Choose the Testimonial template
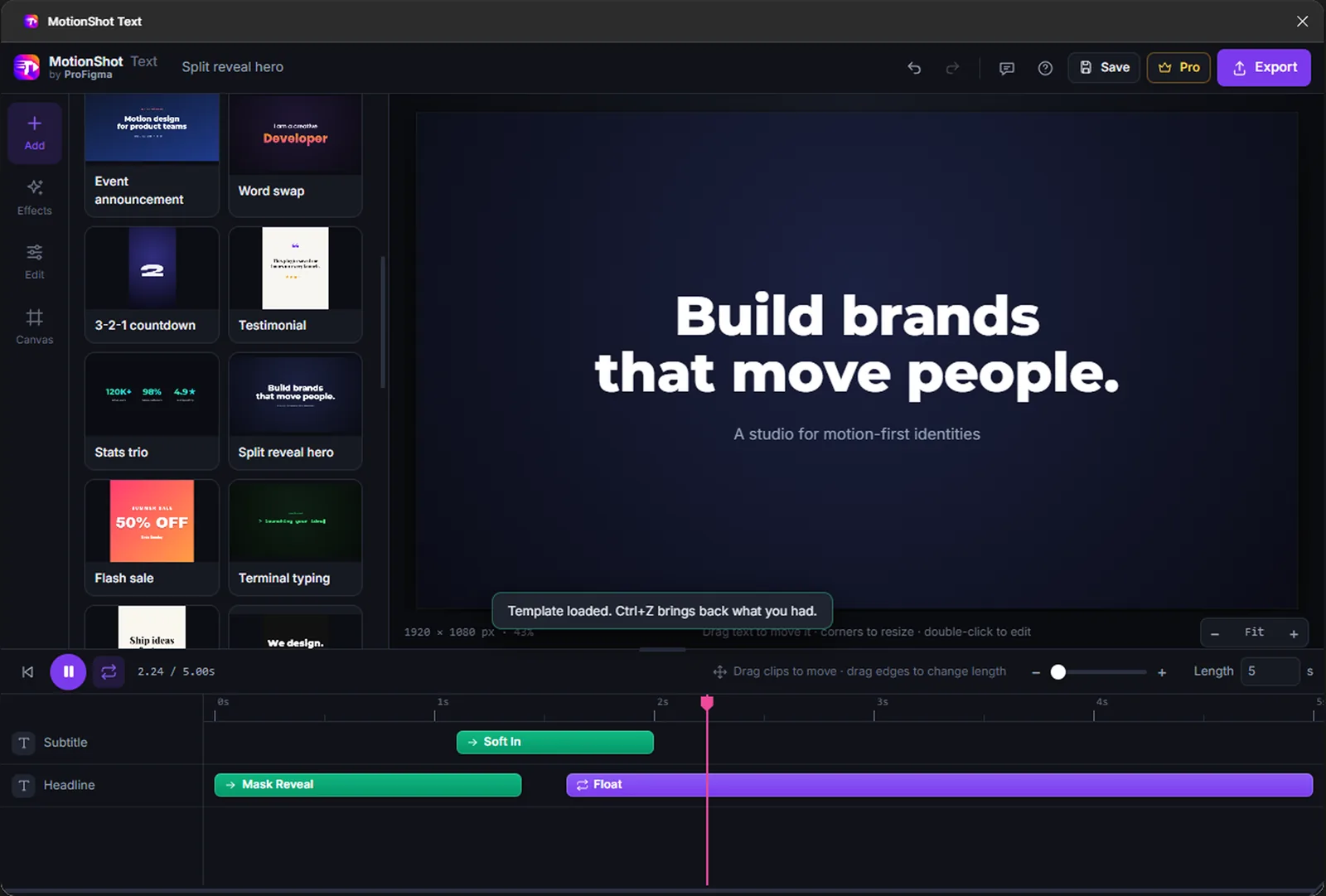The height and width of the screenshot is (896, 1326). [x=295, y=284]
